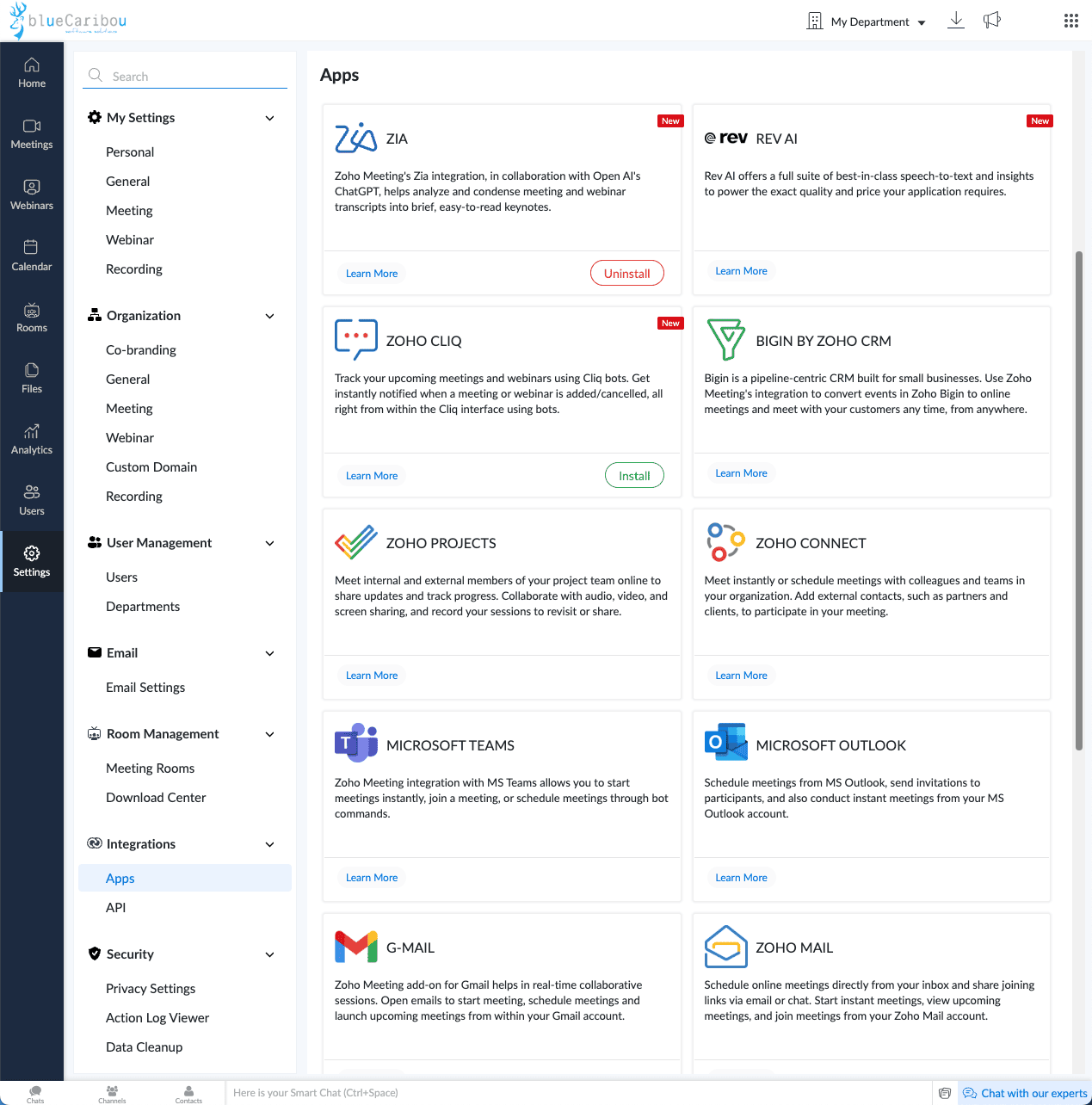The height and width of the screenshot is (1105, 1092).
Task: Collapse the Organization section
Action: (x=269, y=316)
